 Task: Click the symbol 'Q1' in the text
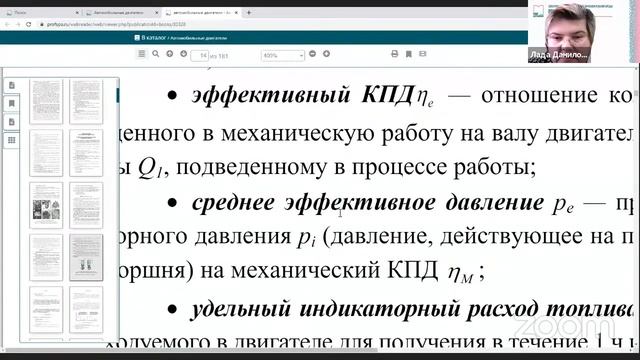click(x=150, y=168)
